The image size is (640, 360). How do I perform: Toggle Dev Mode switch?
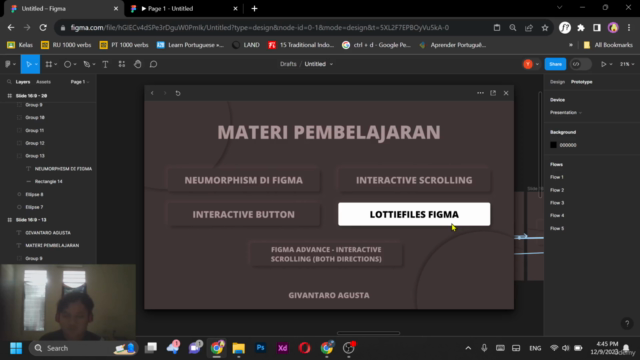click(581, 64)
